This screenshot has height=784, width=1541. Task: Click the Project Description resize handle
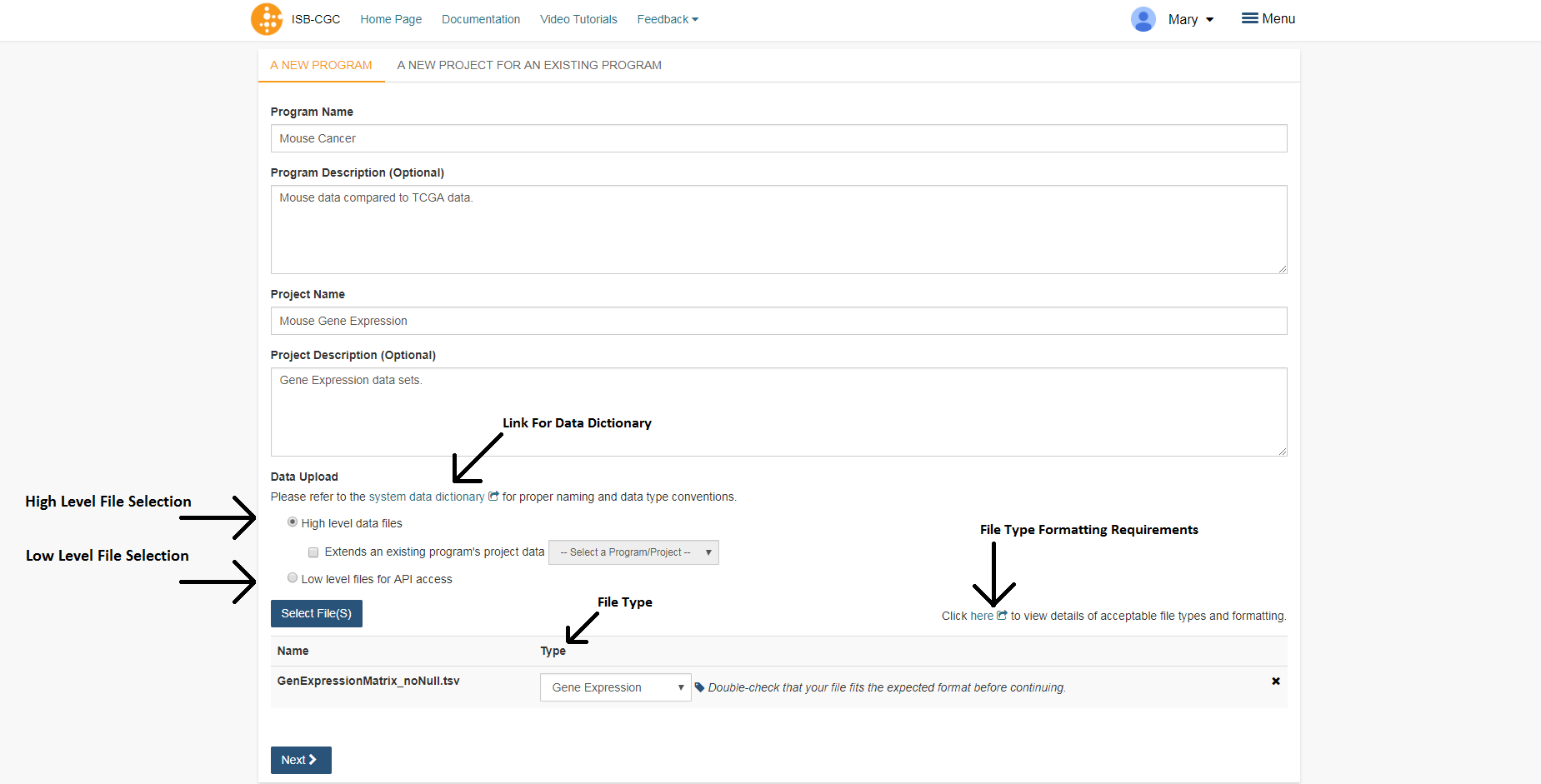pos(1283,452)
